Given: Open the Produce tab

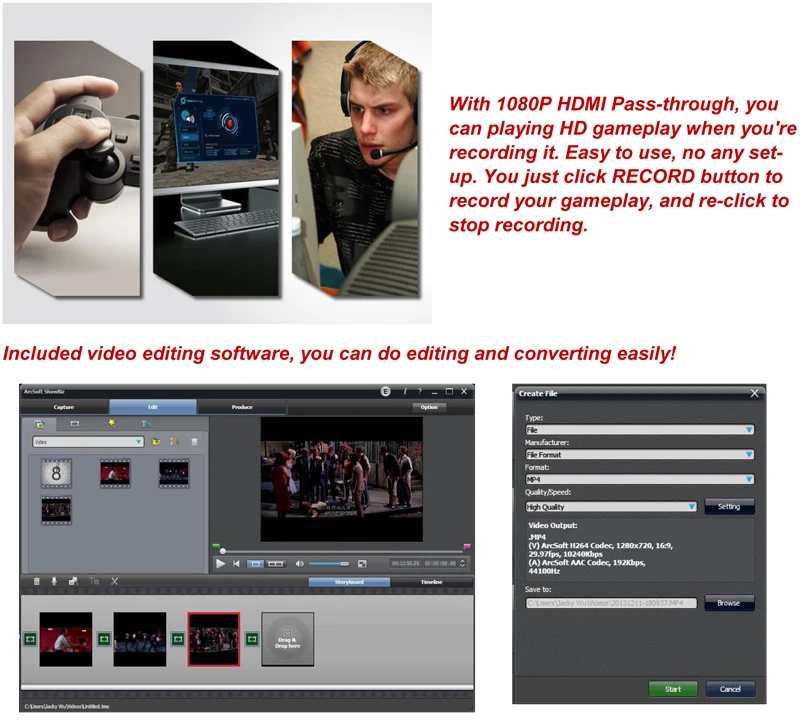Looking at the screenshot, I should pyautogui.click(x=241, y=407).
